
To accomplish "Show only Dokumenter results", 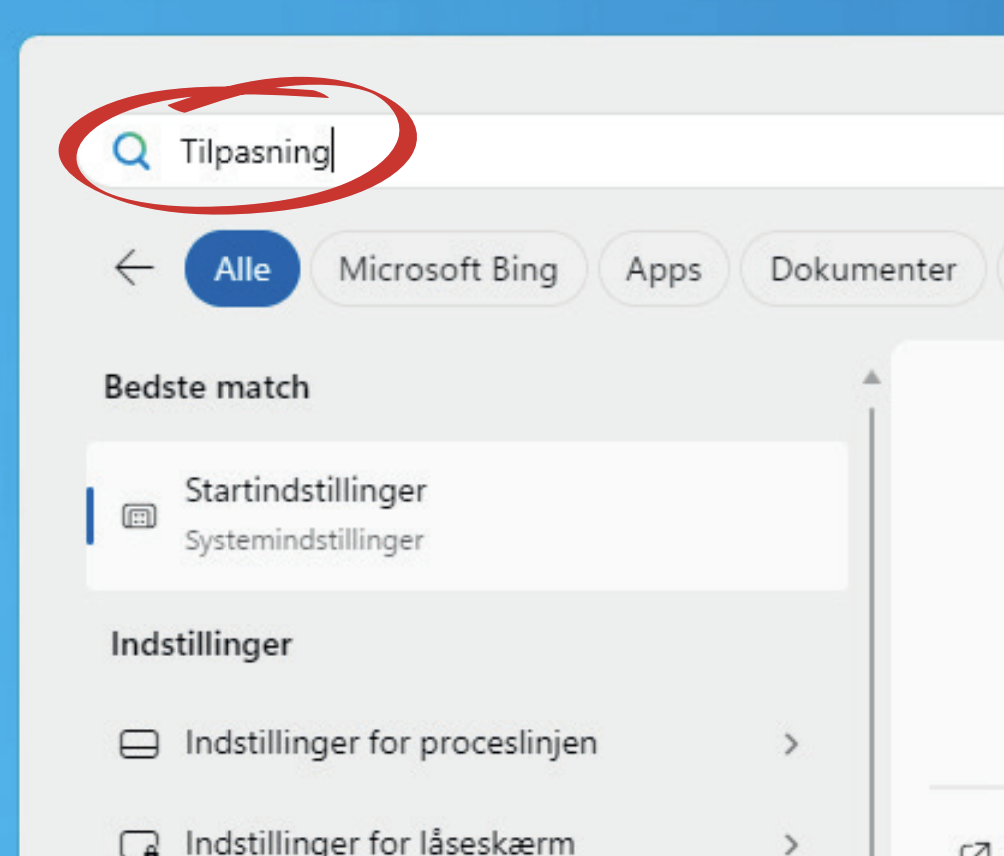I will pos(863,269).
